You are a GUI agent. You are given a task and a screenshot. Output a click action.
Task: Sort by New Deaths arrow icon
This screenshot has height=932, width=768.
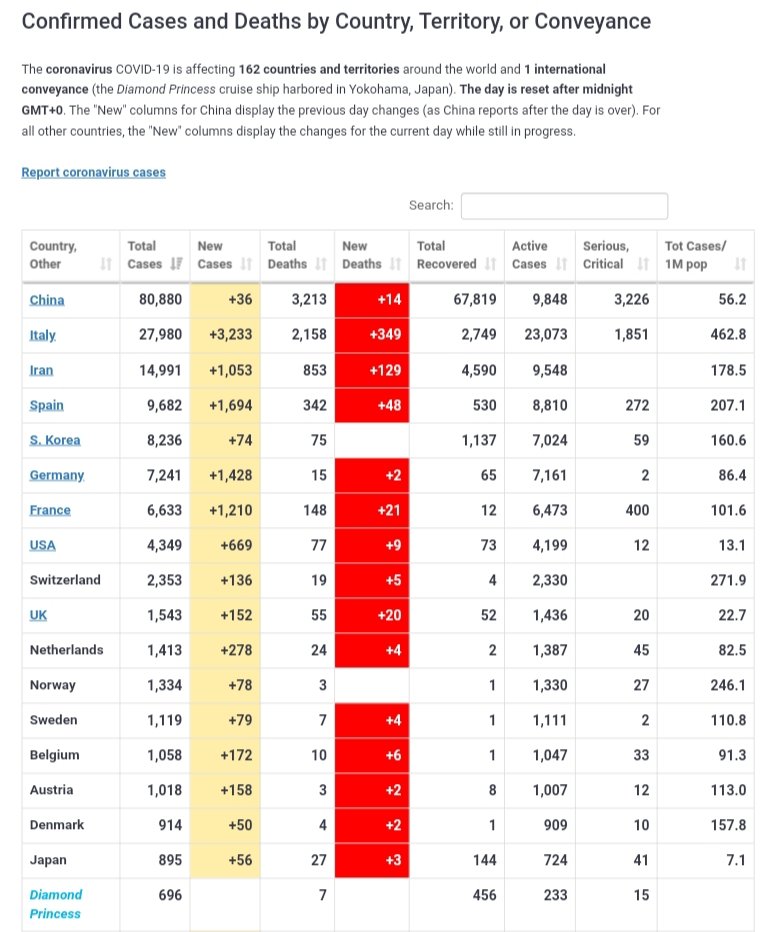(395, 263)
